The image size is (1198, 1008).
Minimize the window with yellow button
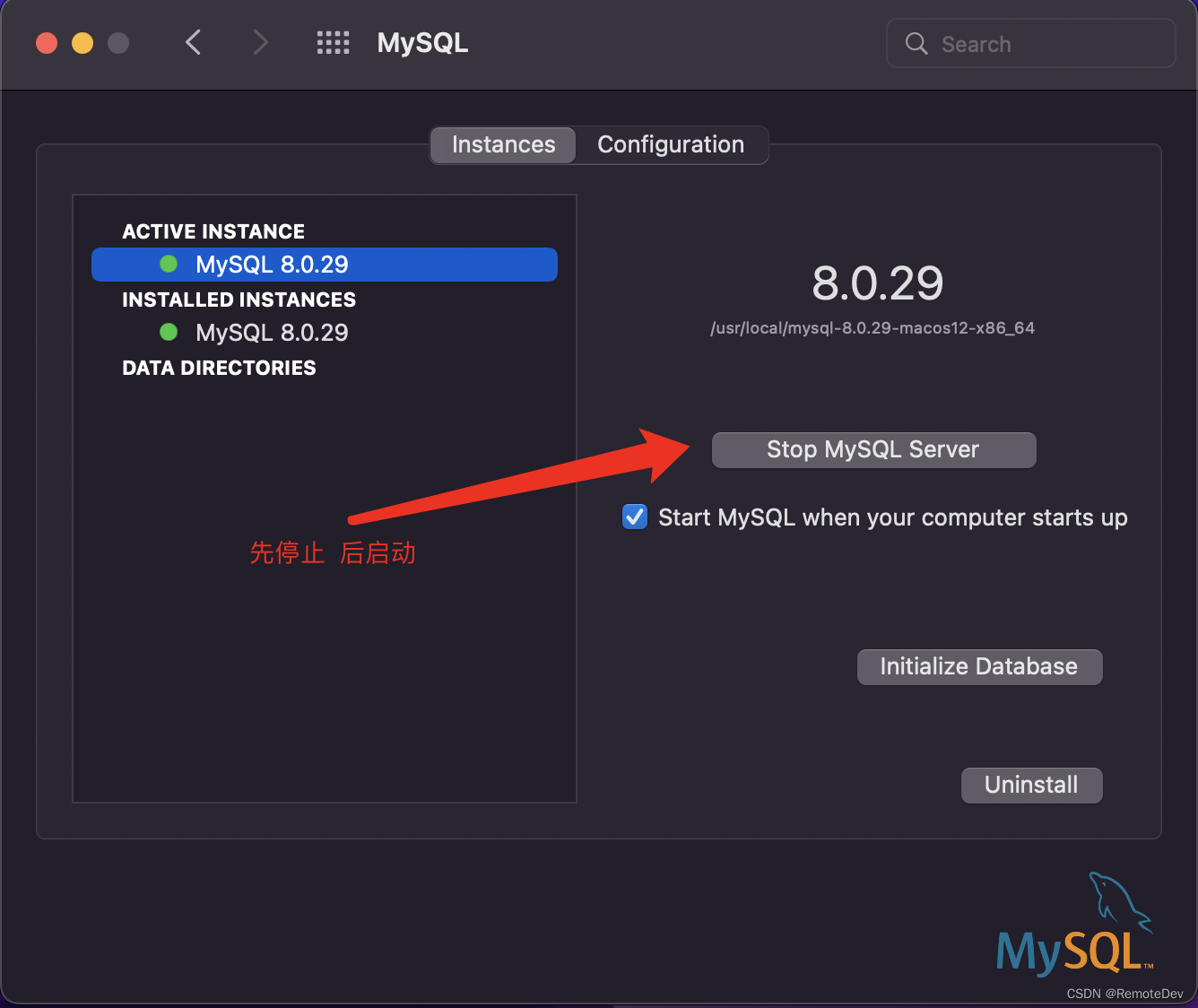pyautogui.click(x=82, y=42)
